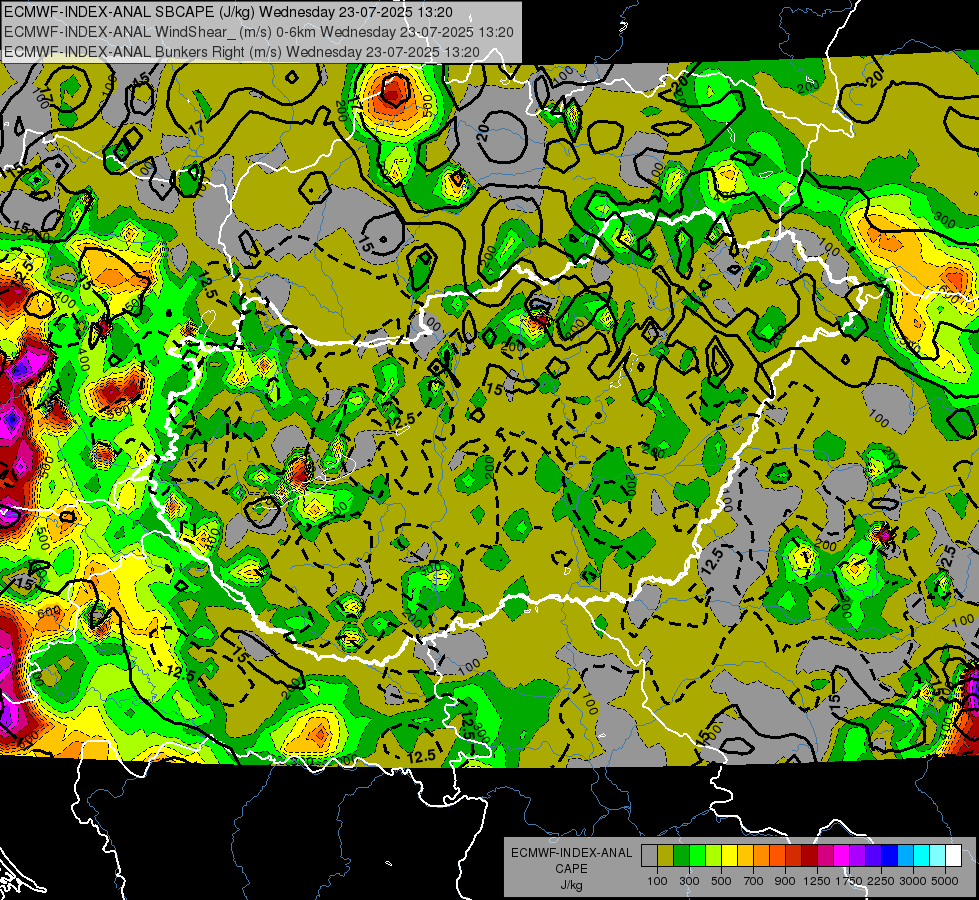The width and height of the screenshot is (979, 900).
Task: Click the SBCAPE (J/kg) title line
Action: (x=229, y=12)
